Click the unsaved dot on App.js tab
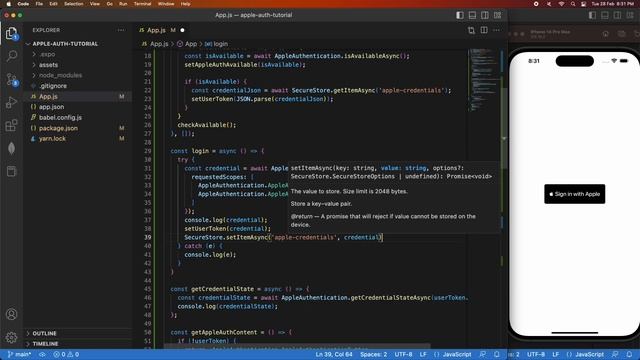The width and height of the screenshot is (640, 360). (x=182, y=30)
